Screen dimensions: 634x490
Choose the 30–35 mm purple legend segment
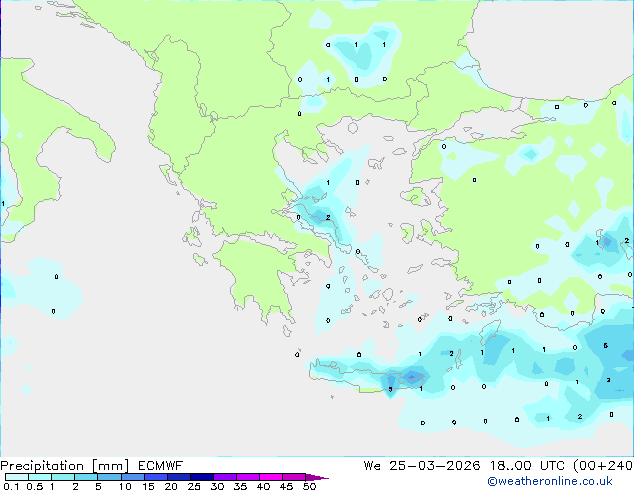(x=224, y=477)
